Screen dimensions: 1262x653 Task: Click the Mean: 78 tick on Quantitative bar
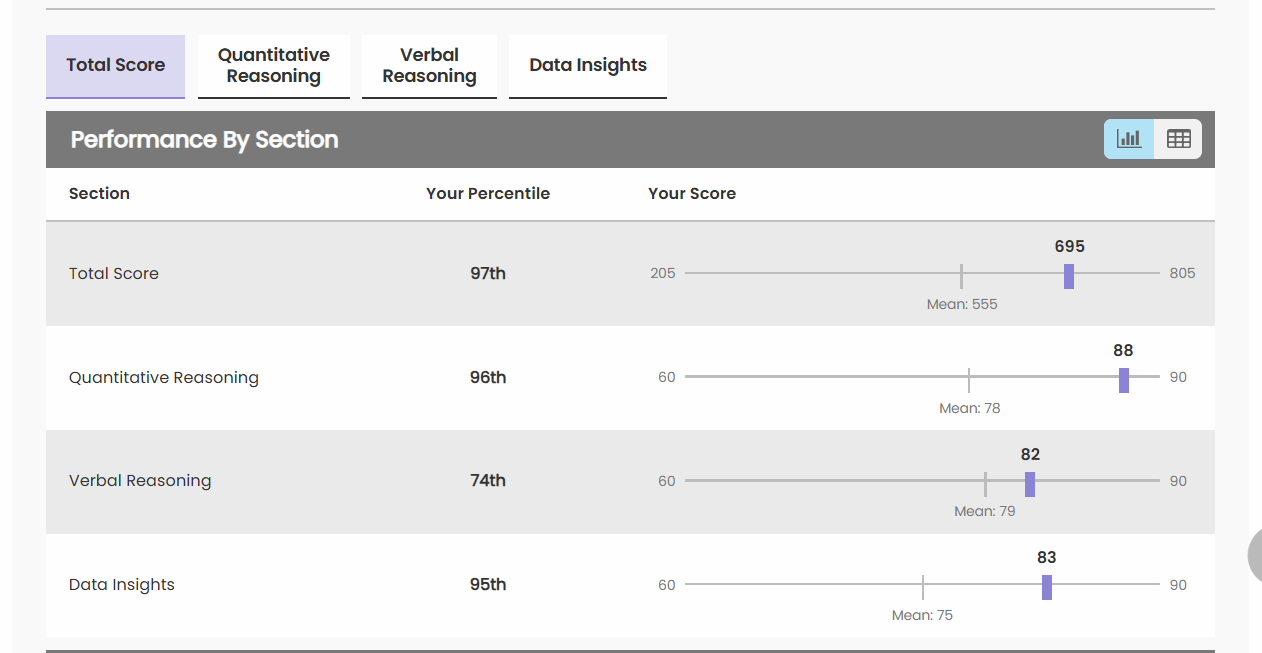[969, 380]
